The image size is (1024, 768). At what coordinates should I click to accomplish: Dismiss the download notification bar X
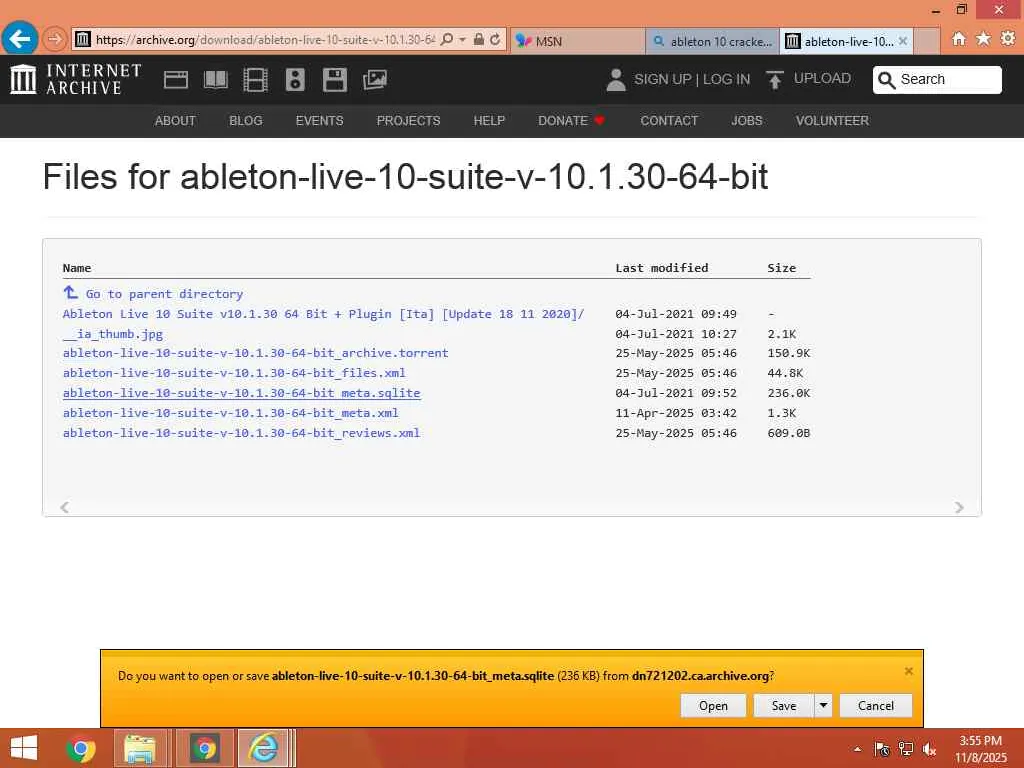click(x=908, y=671)
